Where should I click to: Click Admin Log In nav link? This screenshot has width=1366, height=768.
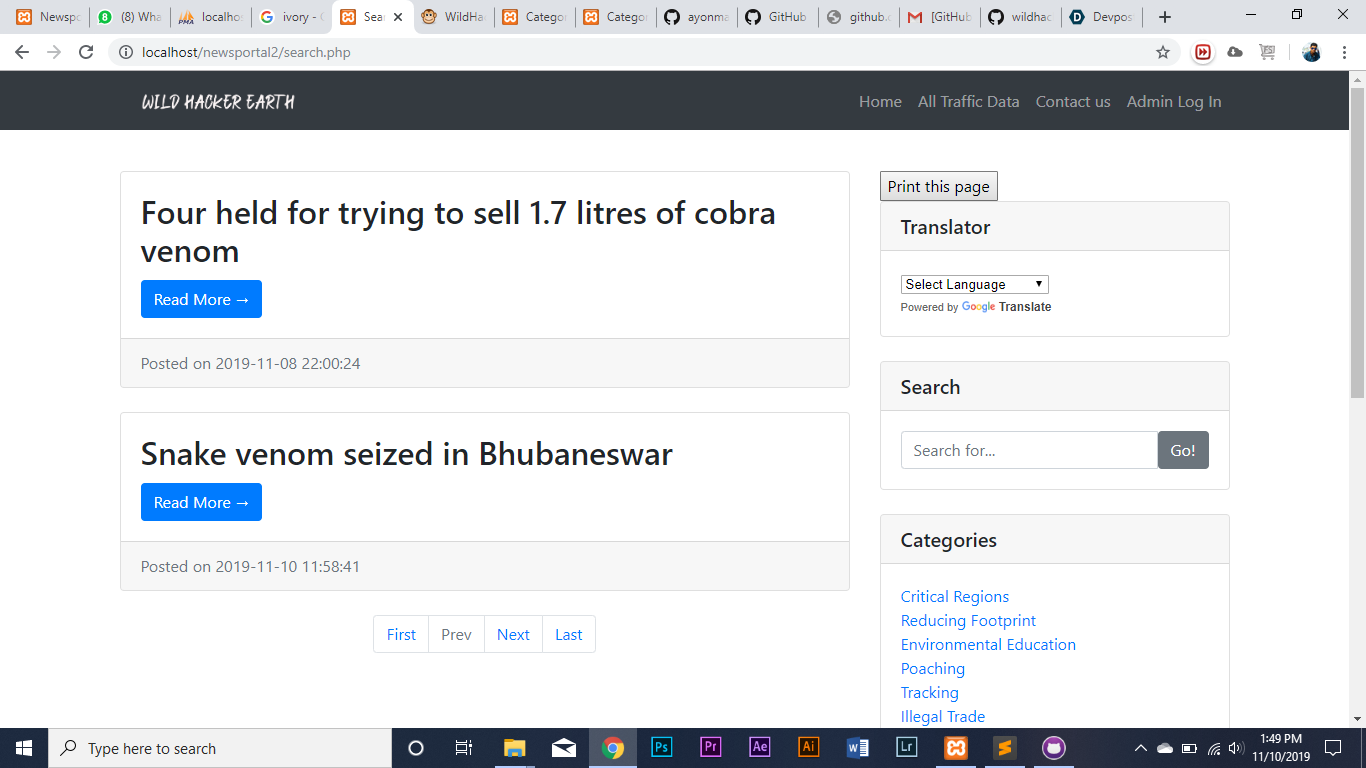click(1173, 101)
